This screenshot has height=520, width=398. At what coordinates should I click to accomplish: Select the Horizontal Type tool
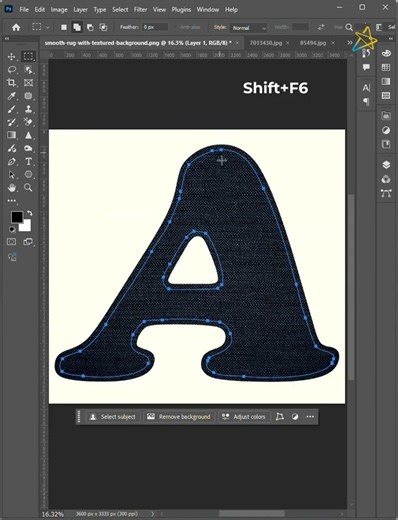click(28, 162)
